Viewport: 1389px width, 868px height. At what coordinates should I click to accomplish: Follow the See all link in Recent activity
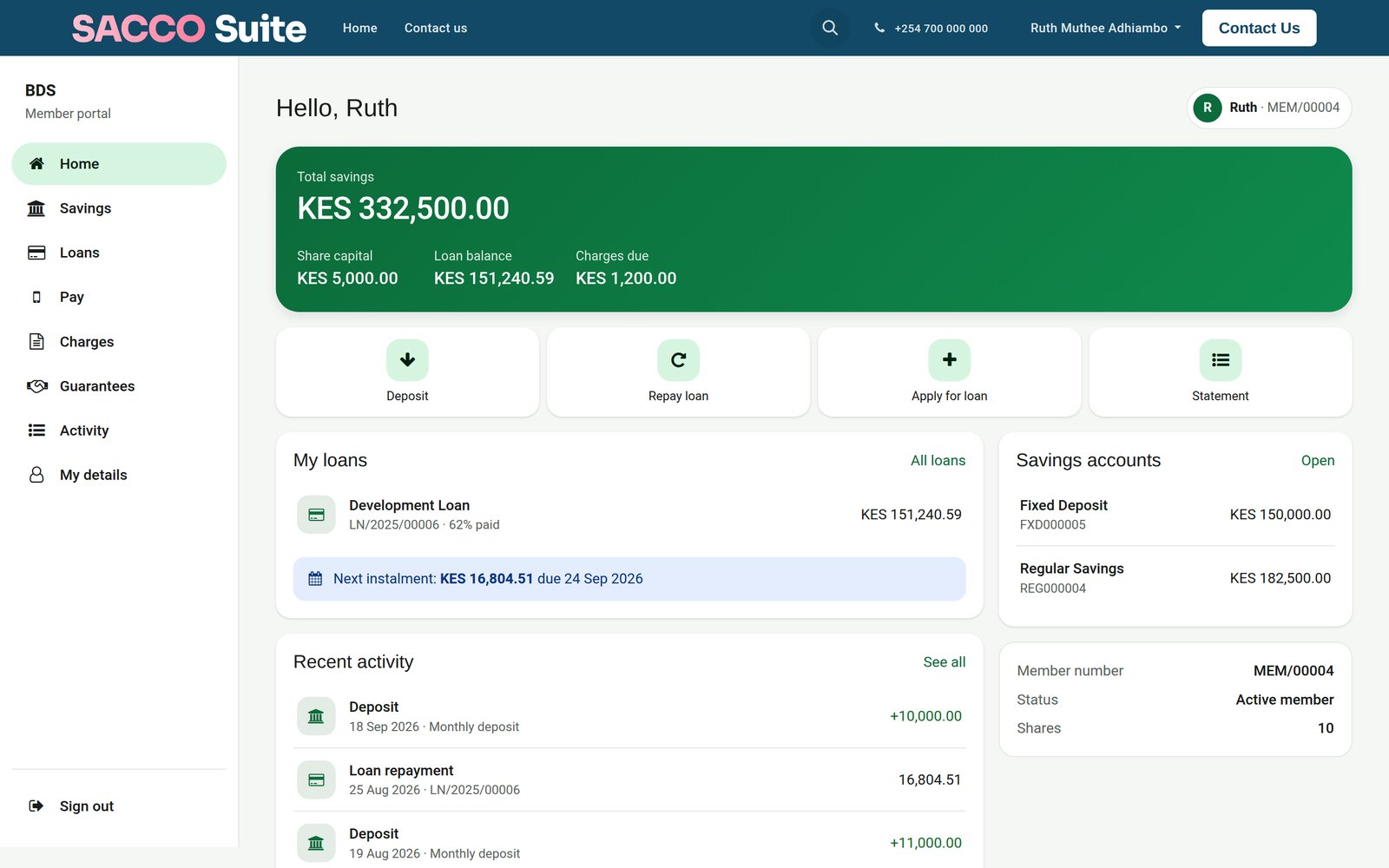pos(944,662)
